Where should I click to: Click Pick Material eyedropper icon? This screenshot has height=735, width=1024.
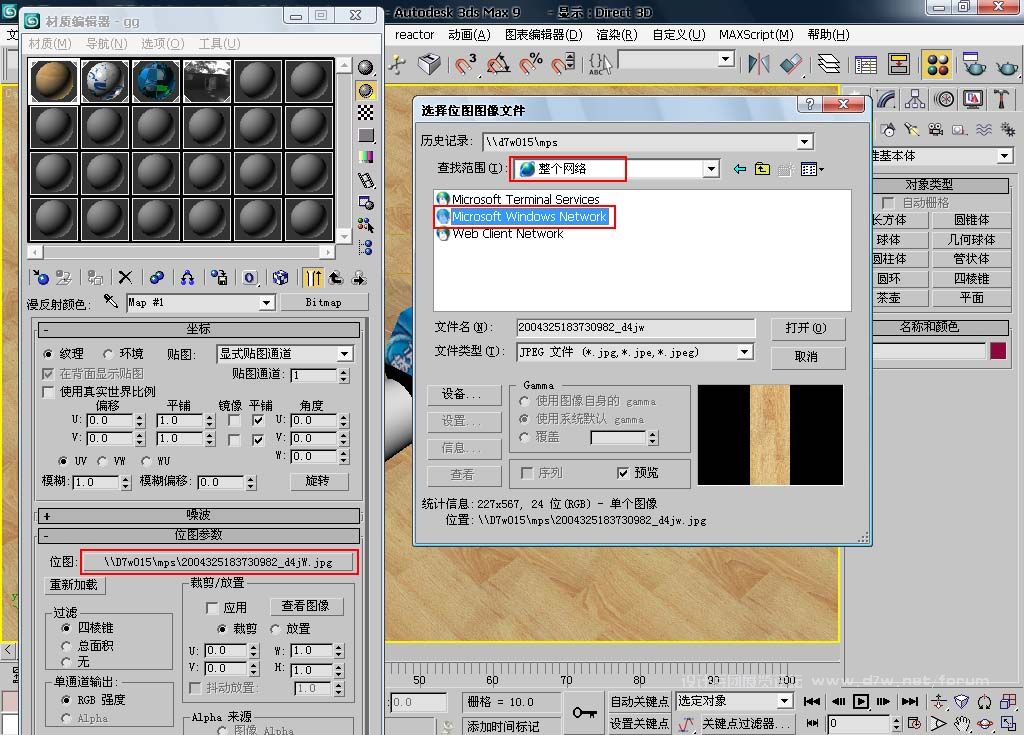pyautogui.click(x=111, y=301)
